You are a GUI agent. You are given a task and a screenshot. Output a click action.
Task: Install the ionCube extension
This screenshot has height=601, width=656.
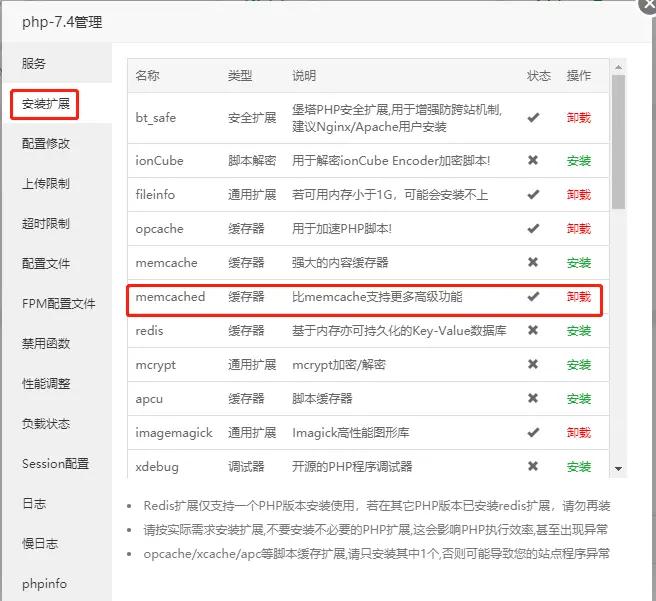579,160
